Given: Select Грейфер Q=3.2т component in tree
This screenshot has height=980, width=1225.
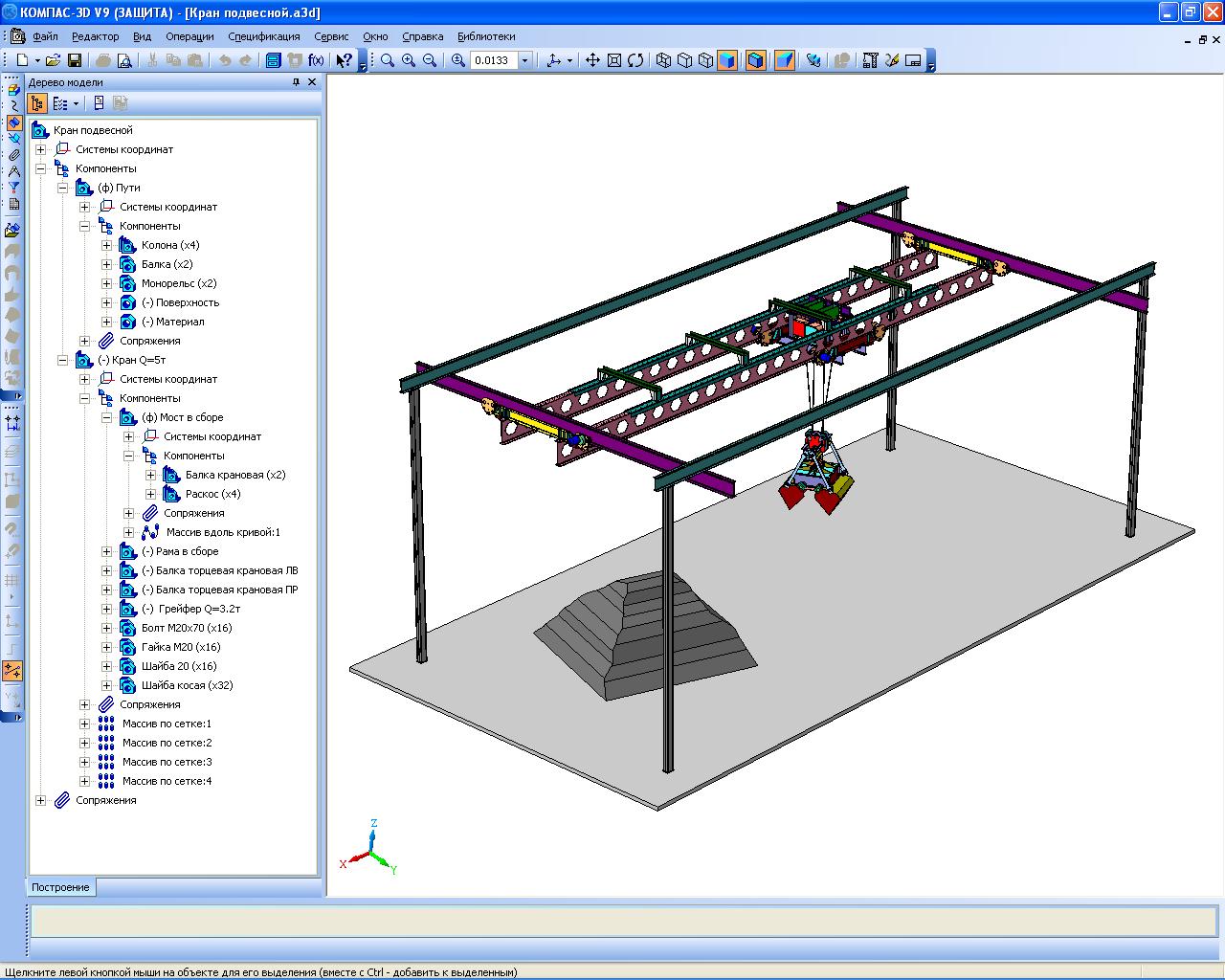Looking at the screenshot, I should 190,609.
